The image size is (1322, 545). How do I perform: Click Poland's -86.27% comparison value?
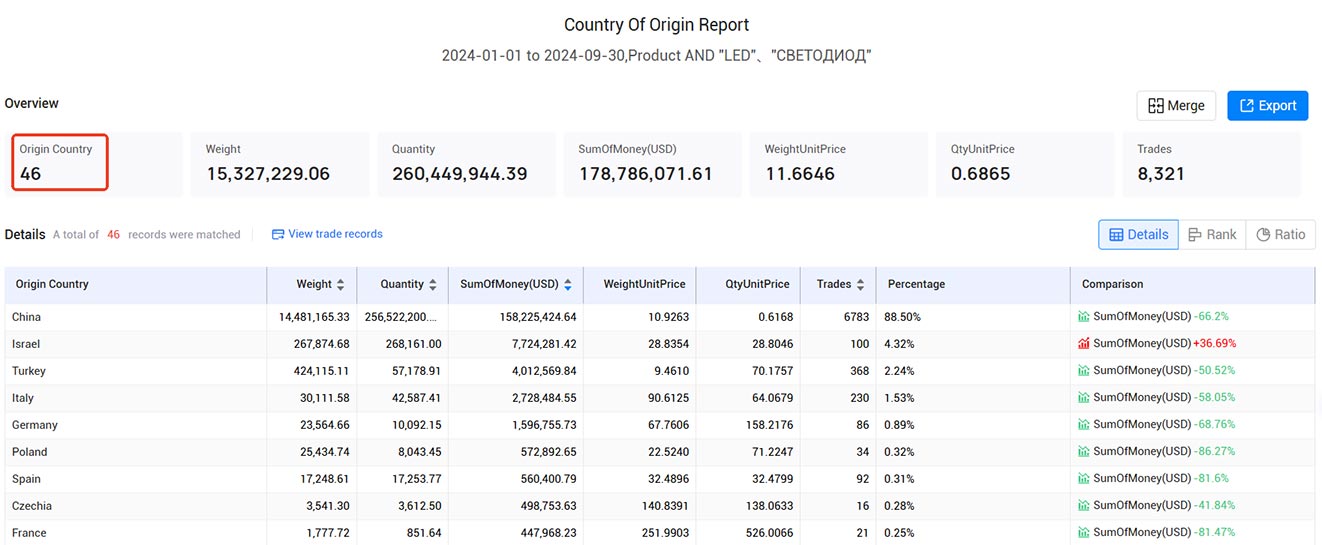[x=1214, y=452]
